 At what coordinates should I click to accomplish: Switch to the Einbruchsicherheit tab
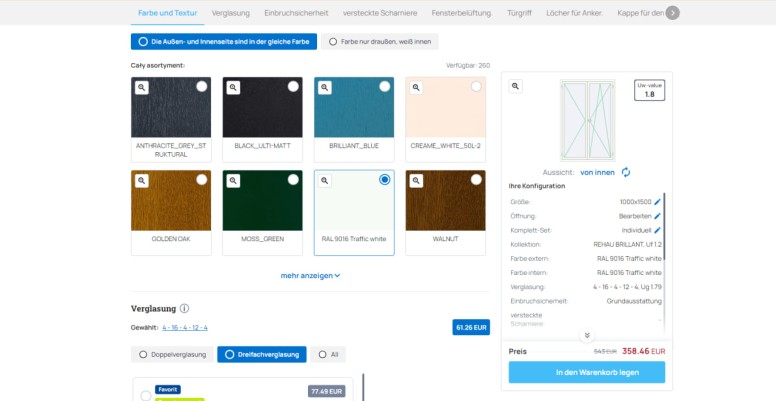pyautogui.click(x=298, y=13)
